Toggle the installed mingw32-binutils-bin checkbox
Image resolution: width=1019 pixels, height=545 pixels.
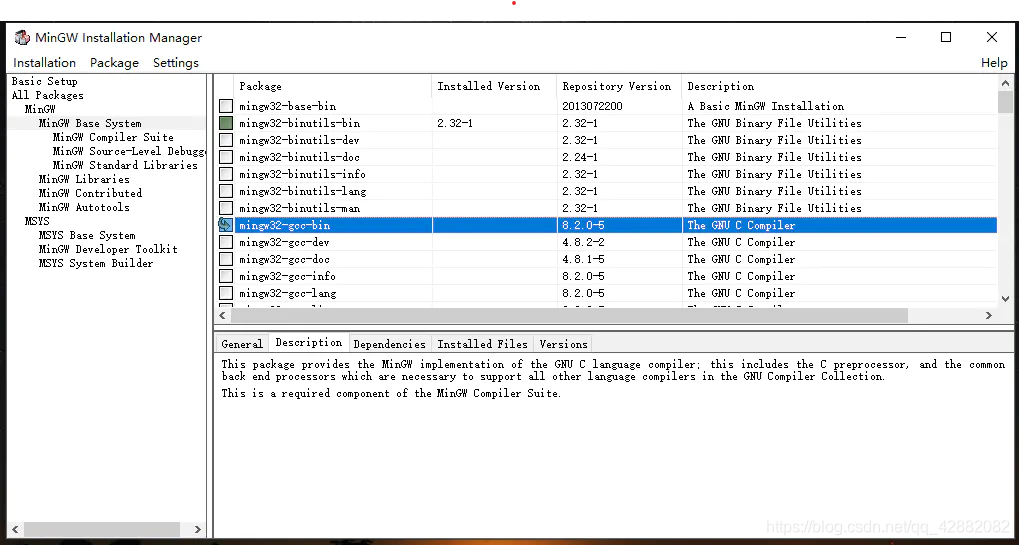226,123
